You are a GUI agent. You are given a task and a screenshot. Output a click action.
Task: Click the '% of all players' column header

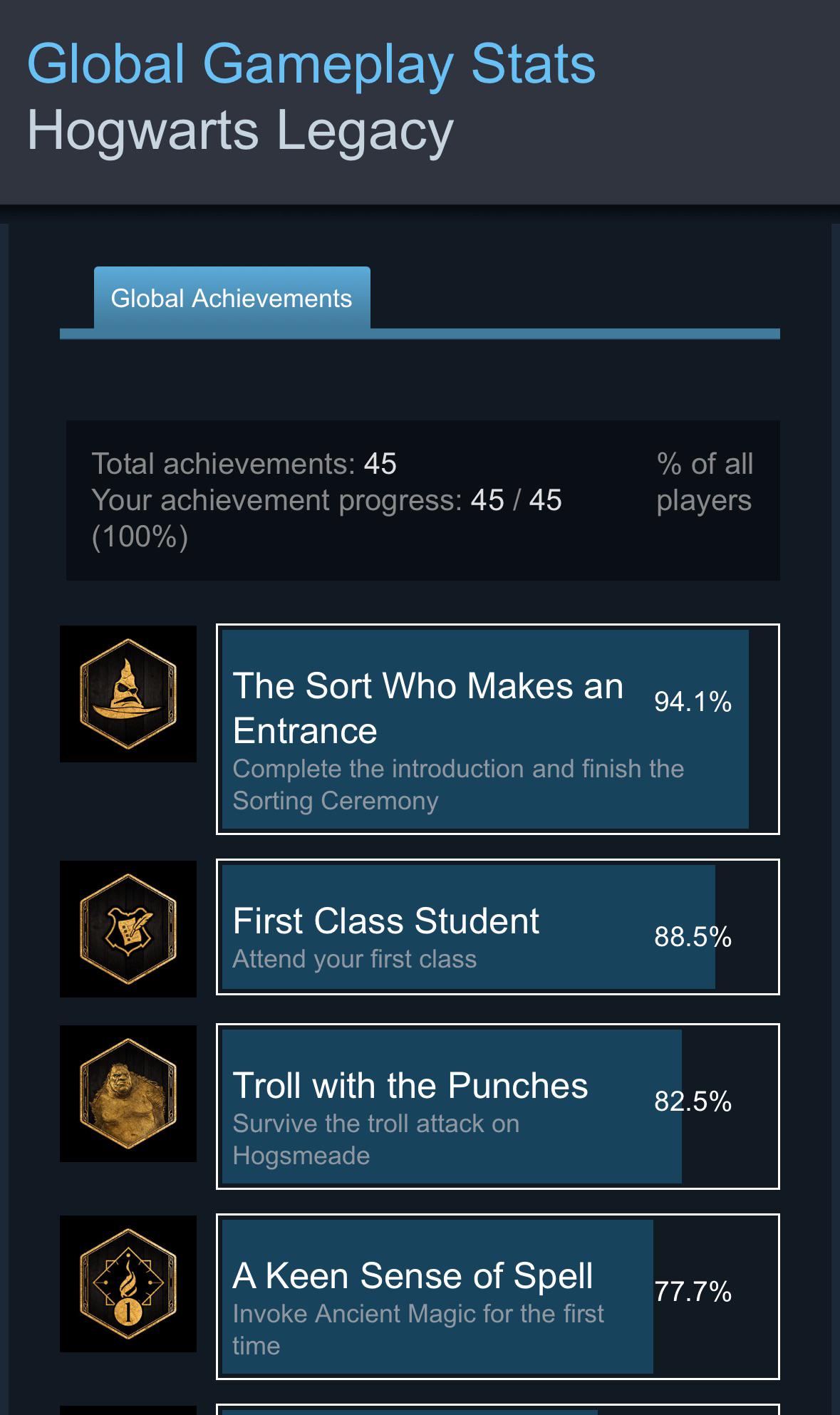tap(704, 482)
